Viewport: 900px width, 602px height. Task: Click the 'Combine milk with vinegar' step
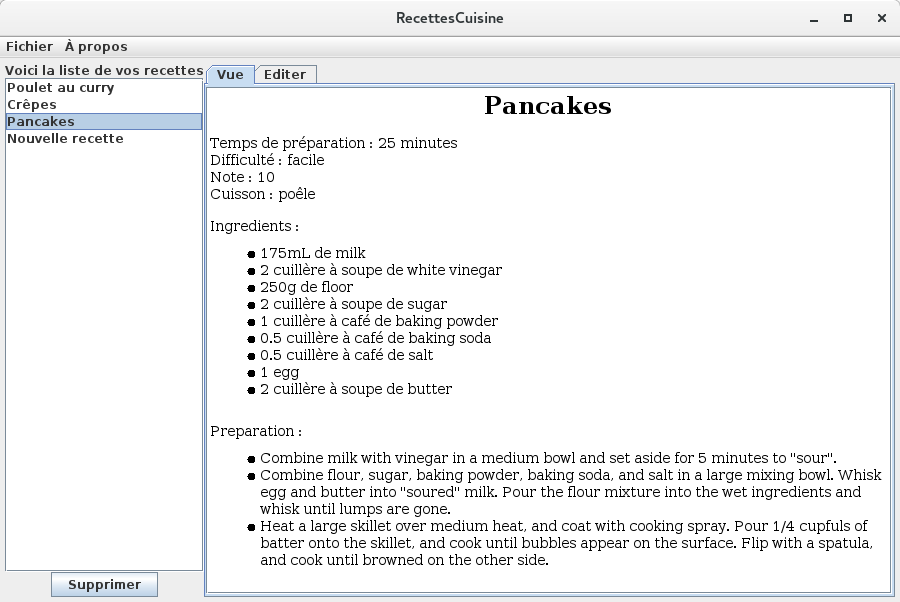pos(548,458)
